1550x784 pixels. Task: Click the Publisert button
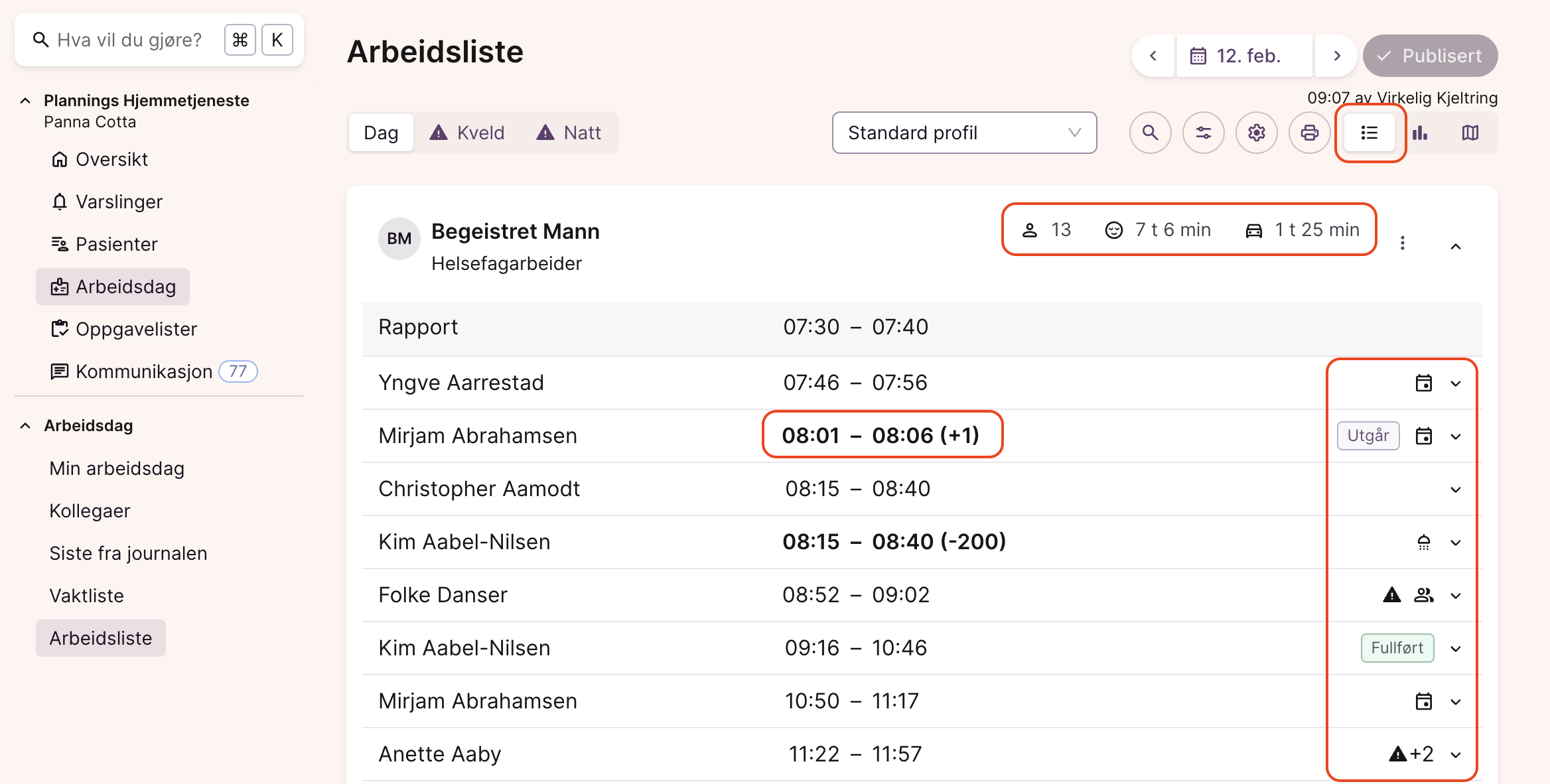click(x=1430, y=56)
